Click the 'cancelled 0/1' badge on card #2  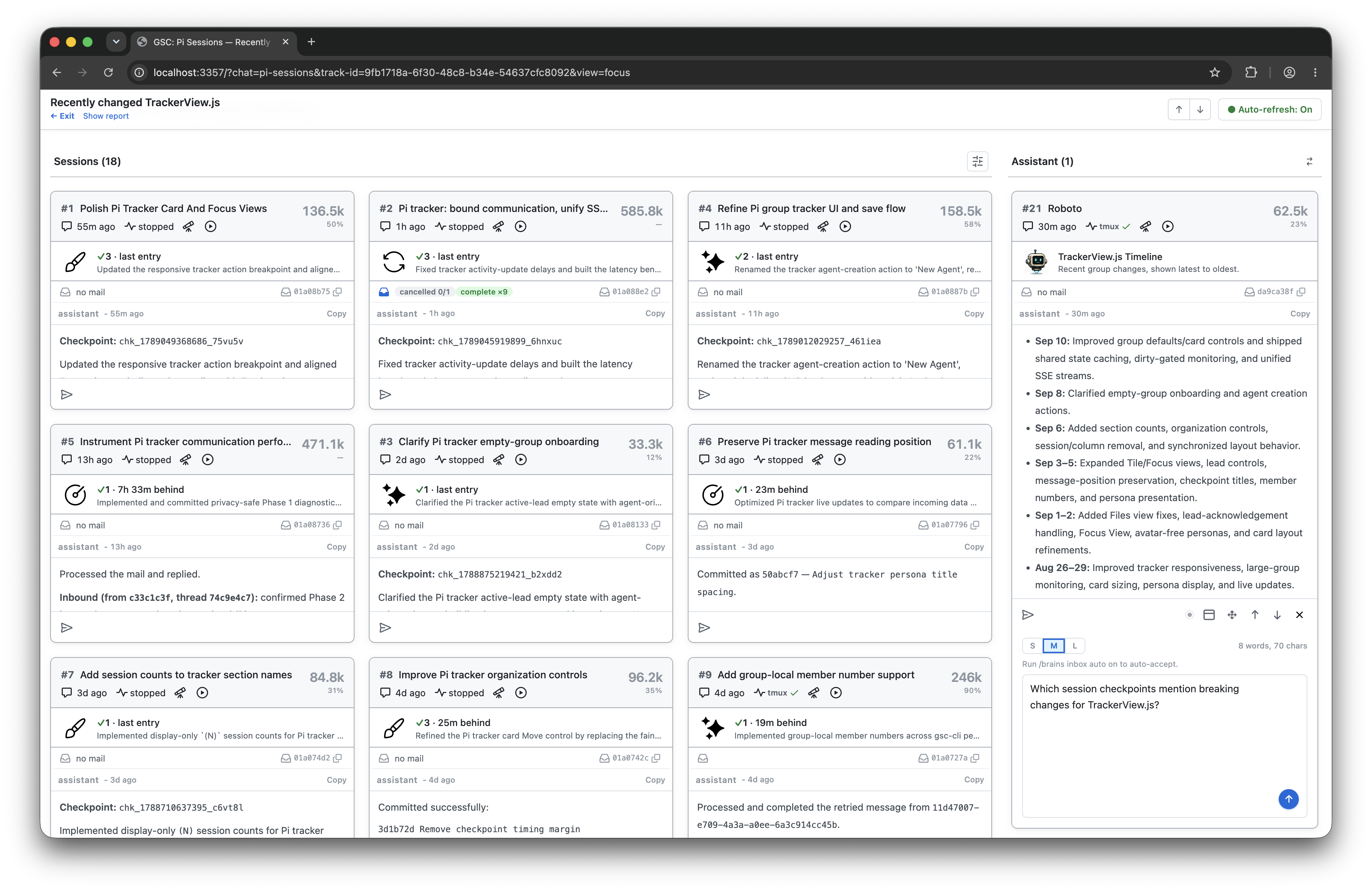point(424,292)
